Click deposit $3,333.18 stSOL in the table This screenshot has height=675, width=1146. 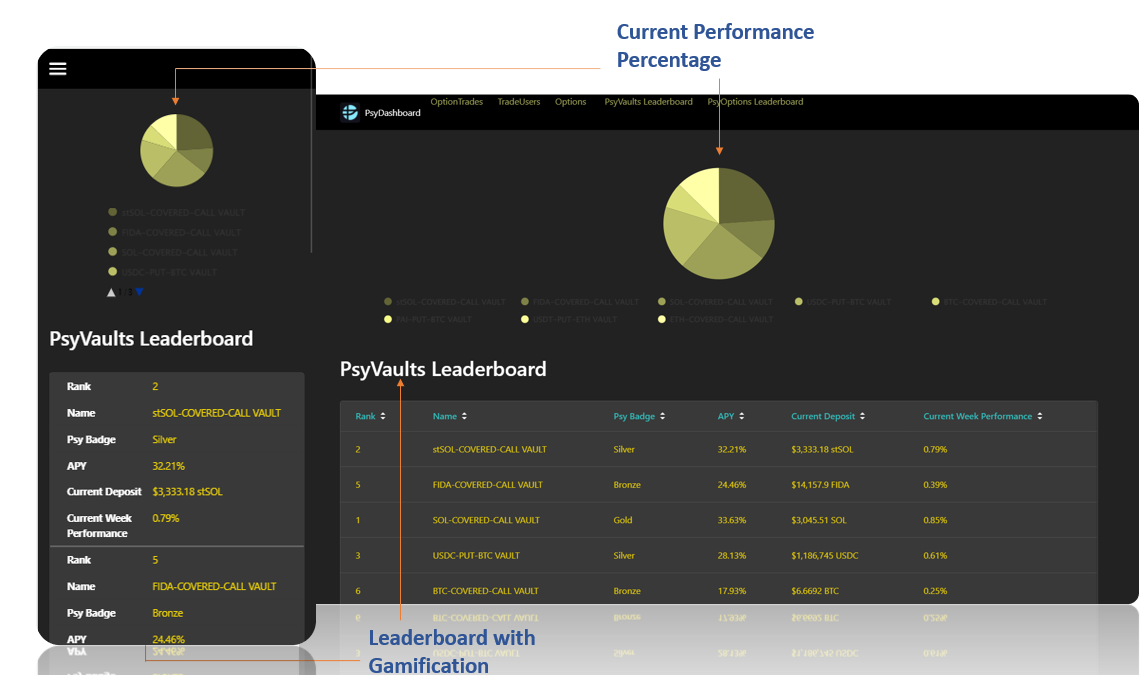coord(822,449)
